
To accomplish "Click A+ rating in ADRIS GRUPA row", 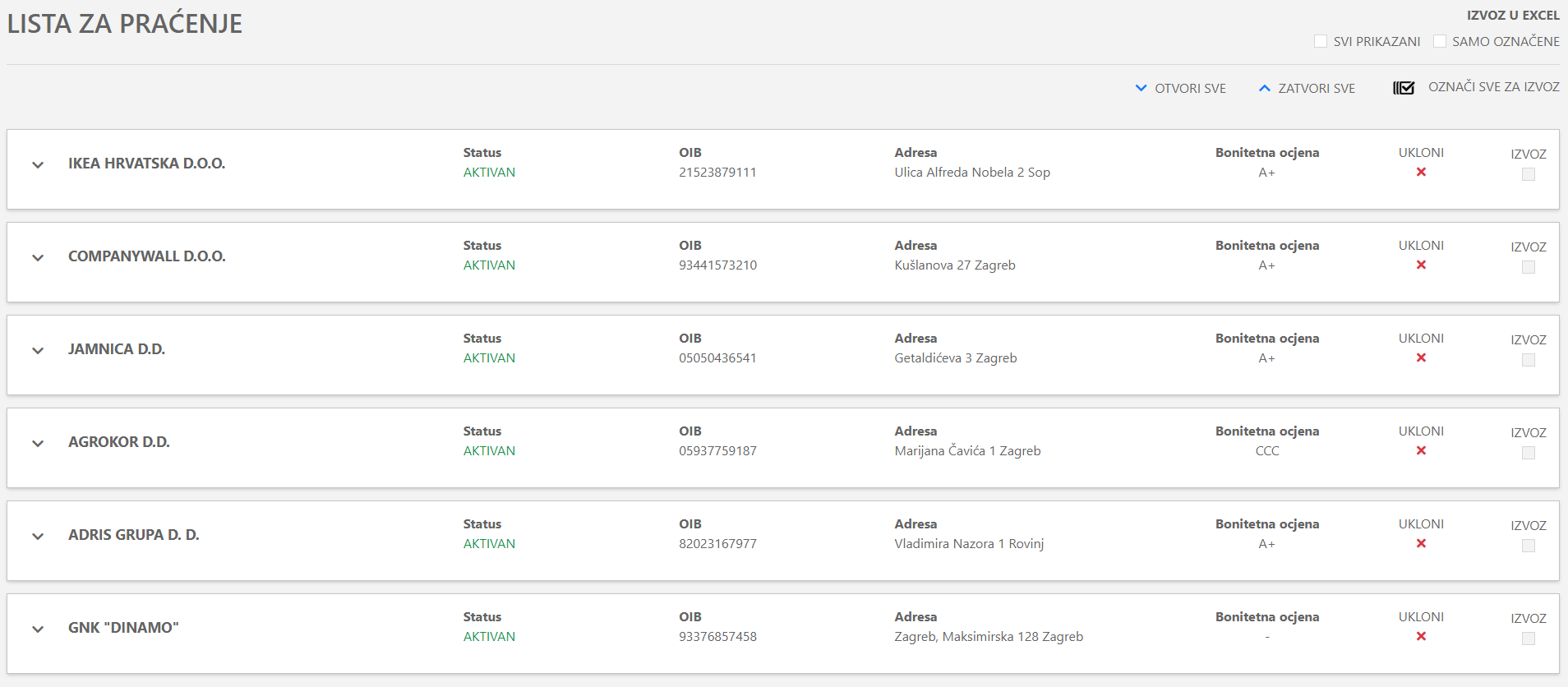I will pyautogui.click(x=1267, y=544).
